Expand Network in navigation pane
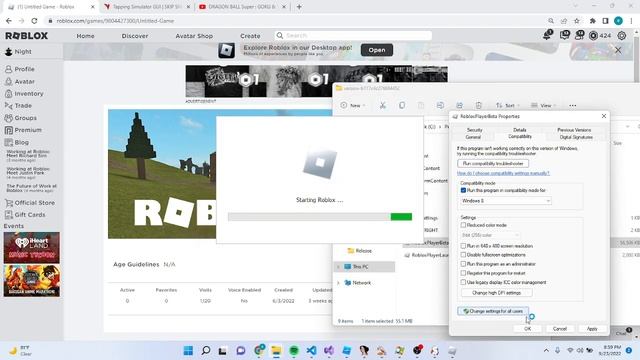The image size is (640, 360). click(x=338, y=282)
